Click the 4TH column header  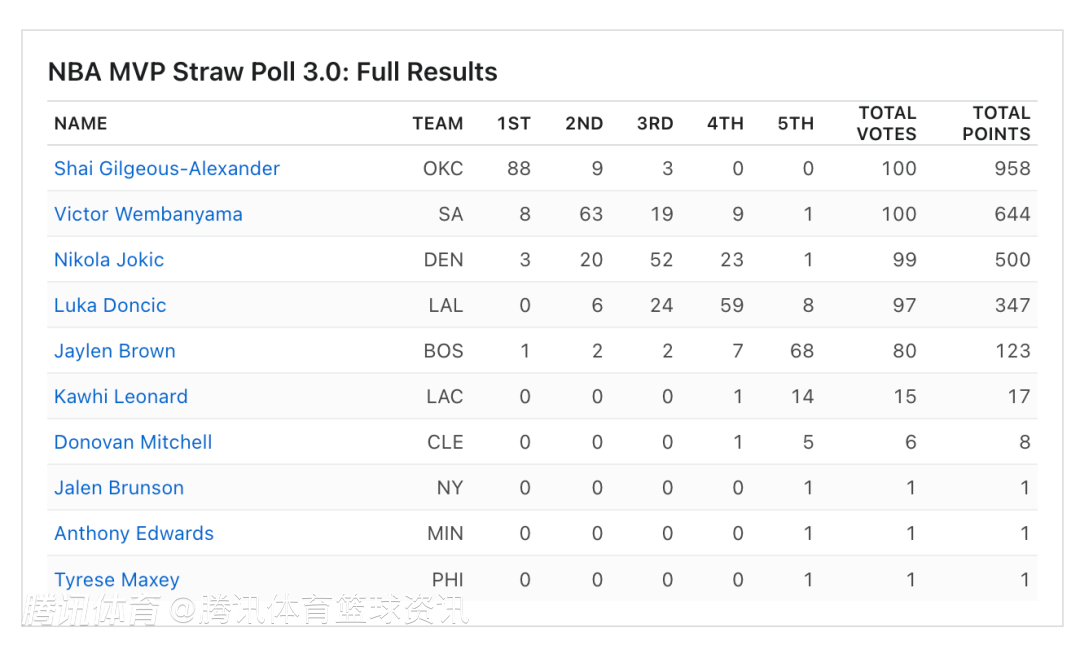click(x=725, y=124)
